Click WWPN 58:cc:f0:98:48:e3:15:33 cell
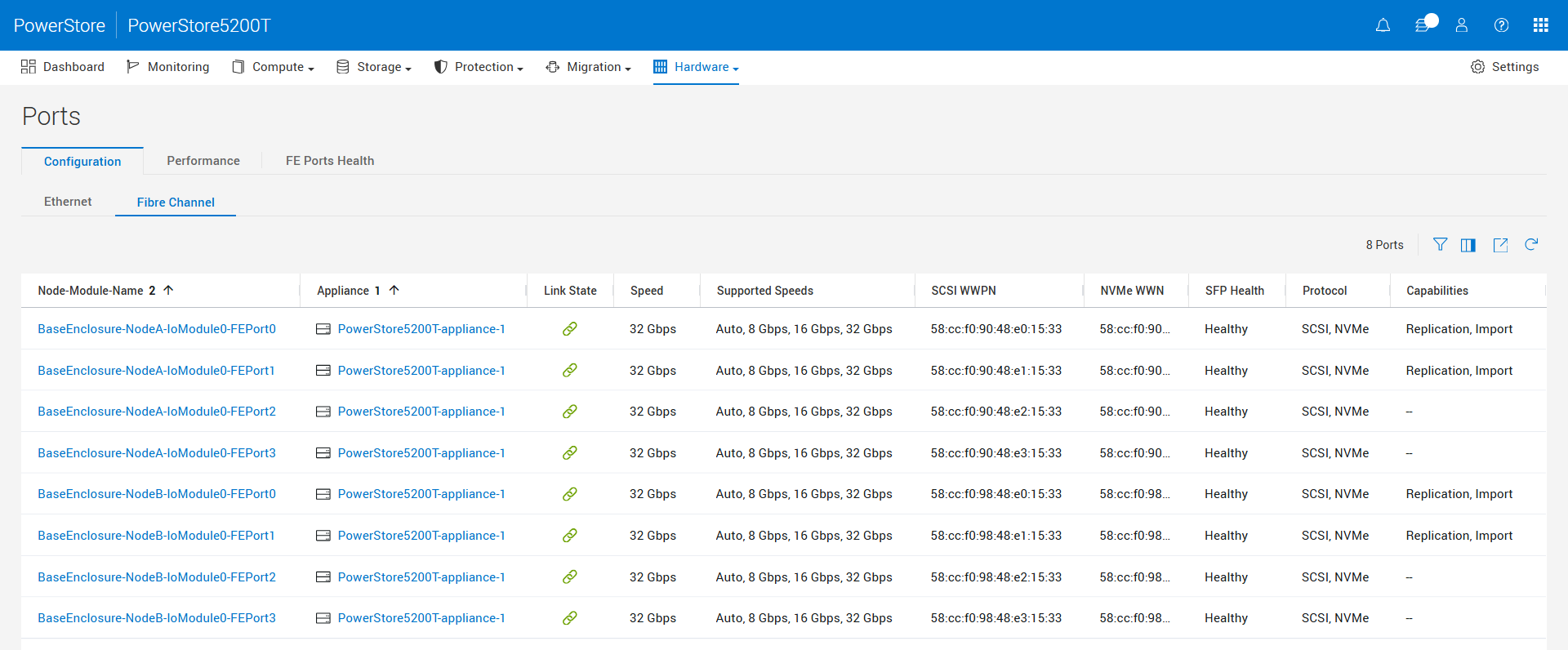 click(x=996, y=618)
